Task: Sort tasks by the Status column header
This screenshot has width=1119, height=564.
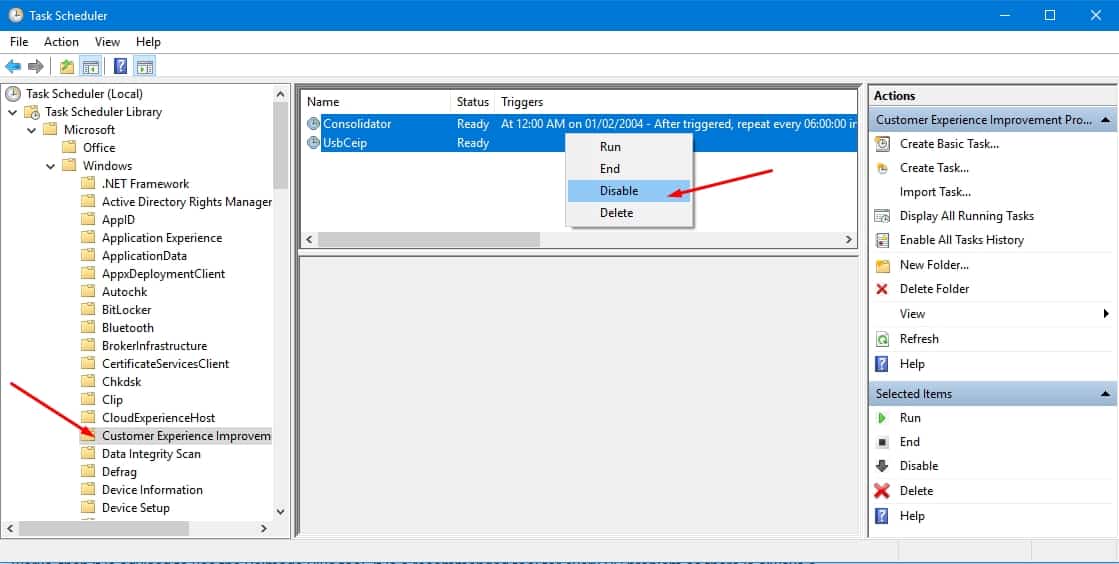Action: tap(472, 102)
